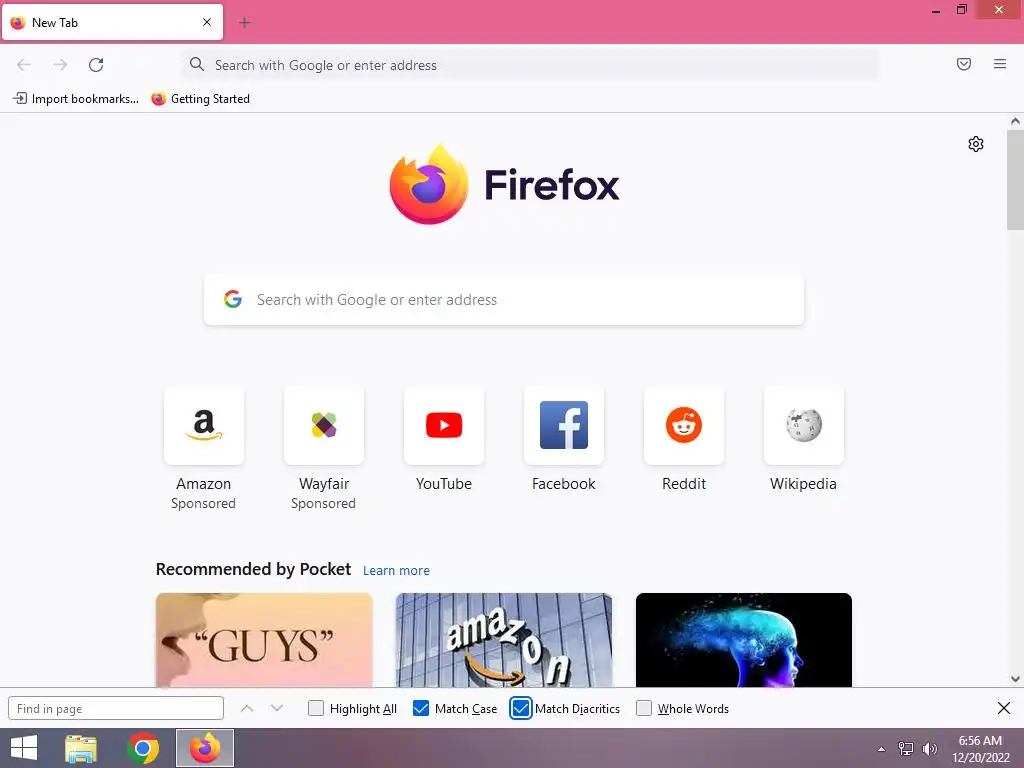
Task: Click the Sponsored label under Amazon
Action: (204, 504)
